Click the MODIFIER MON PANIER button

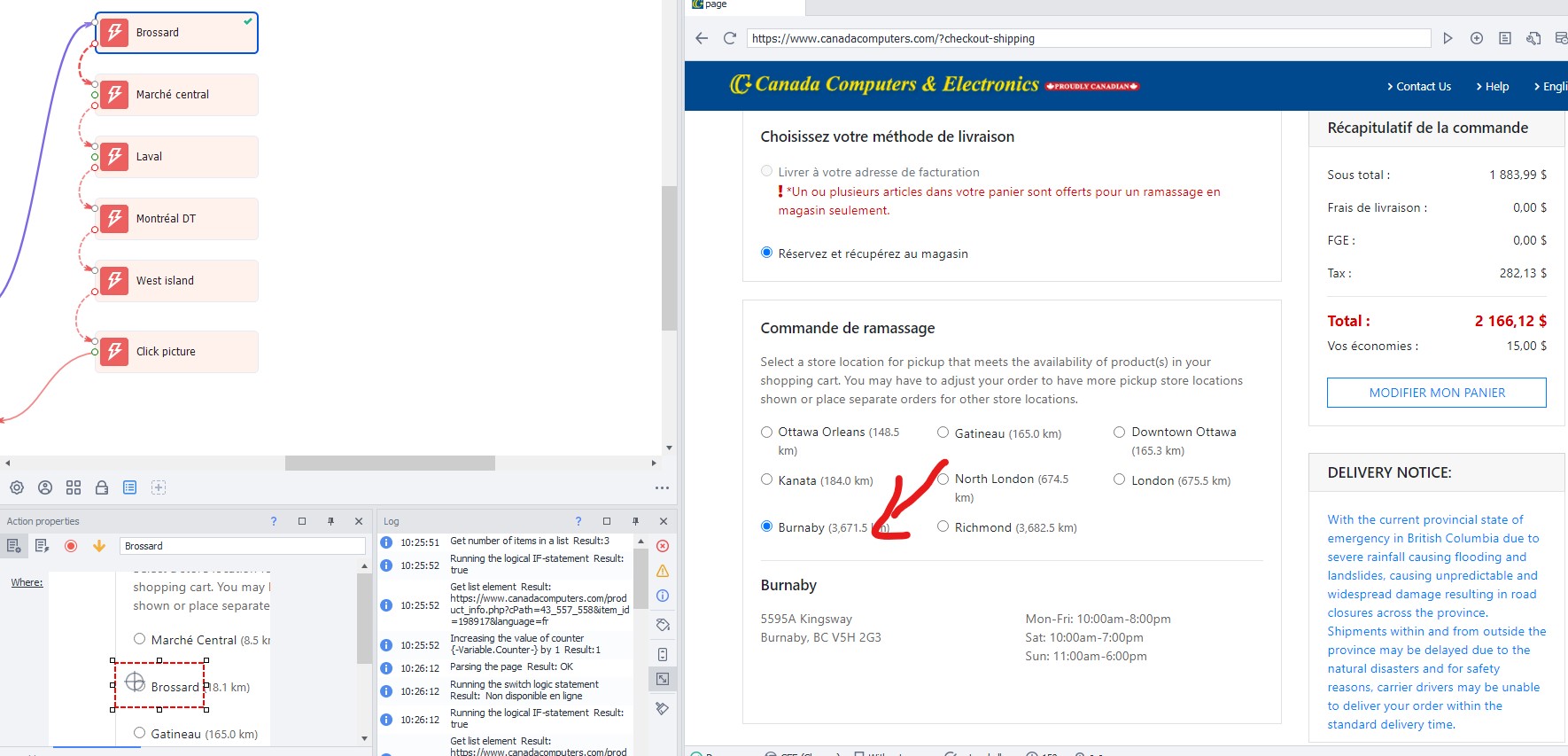pyautogui.click(x=1437, y=393)
